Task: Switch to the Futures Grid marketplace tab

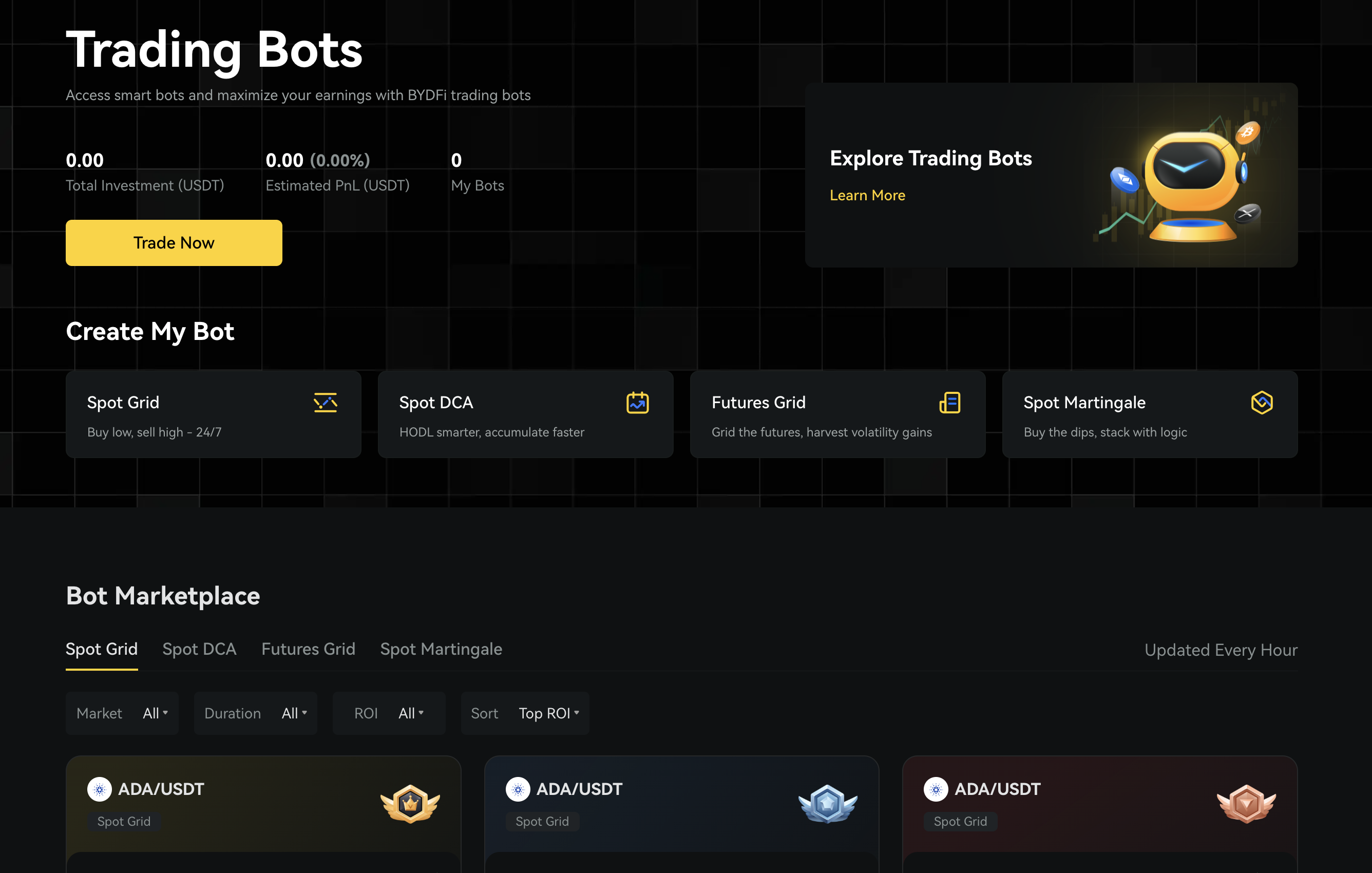Action: pos(308,649)
